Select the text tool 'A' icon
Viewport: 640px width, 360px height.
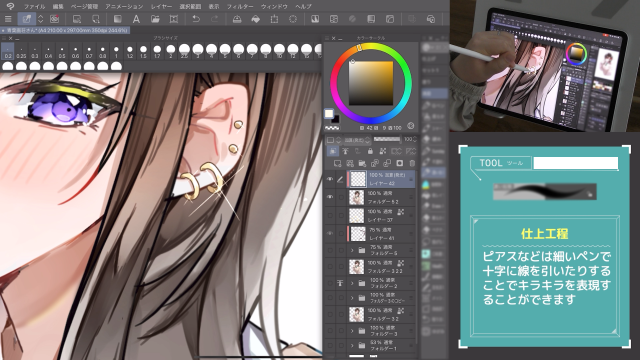(x=136, y=19)
